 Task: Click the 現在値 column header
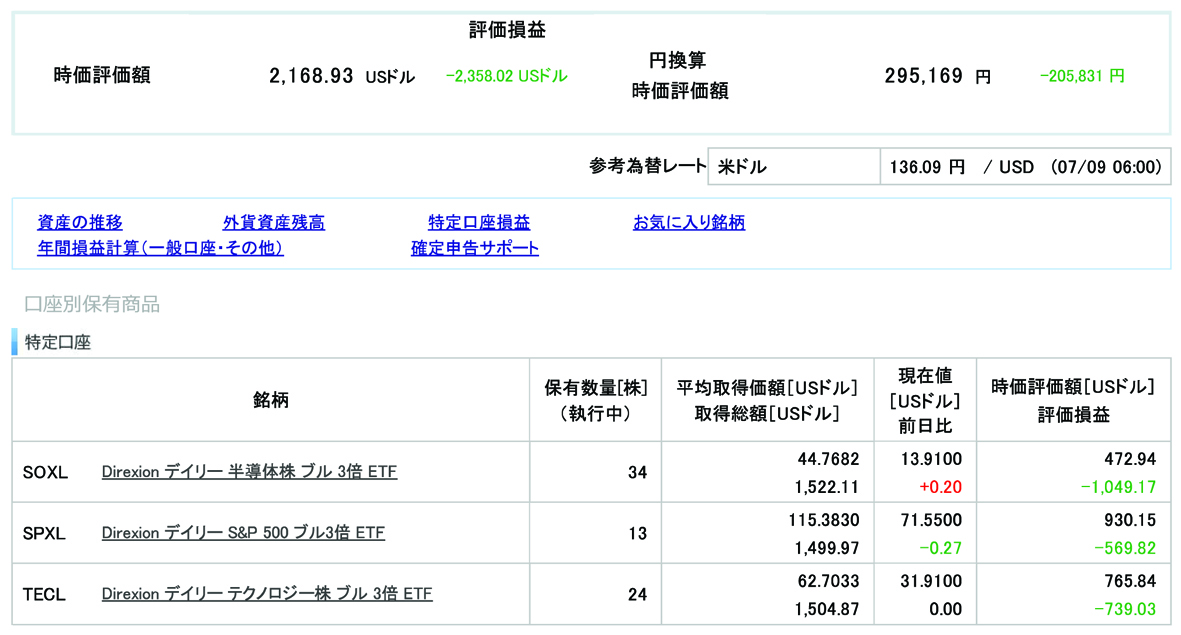pos(925,400)
